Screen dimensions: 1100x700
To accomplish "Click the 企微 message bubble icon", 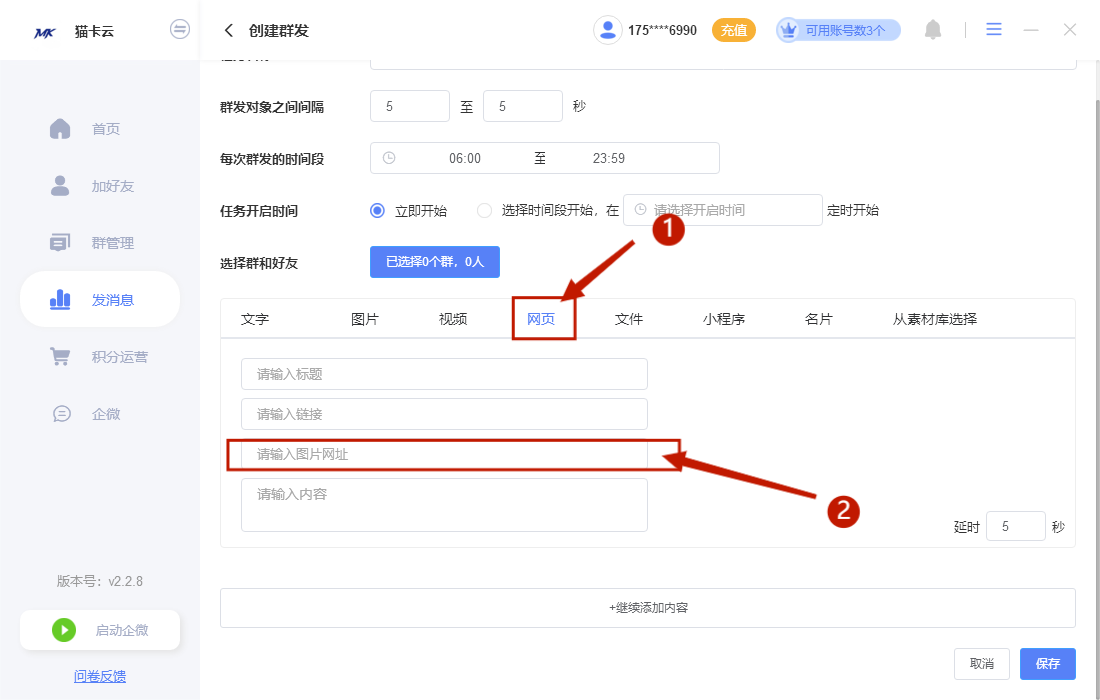I will pyautogui.click(x=62, y=414).
